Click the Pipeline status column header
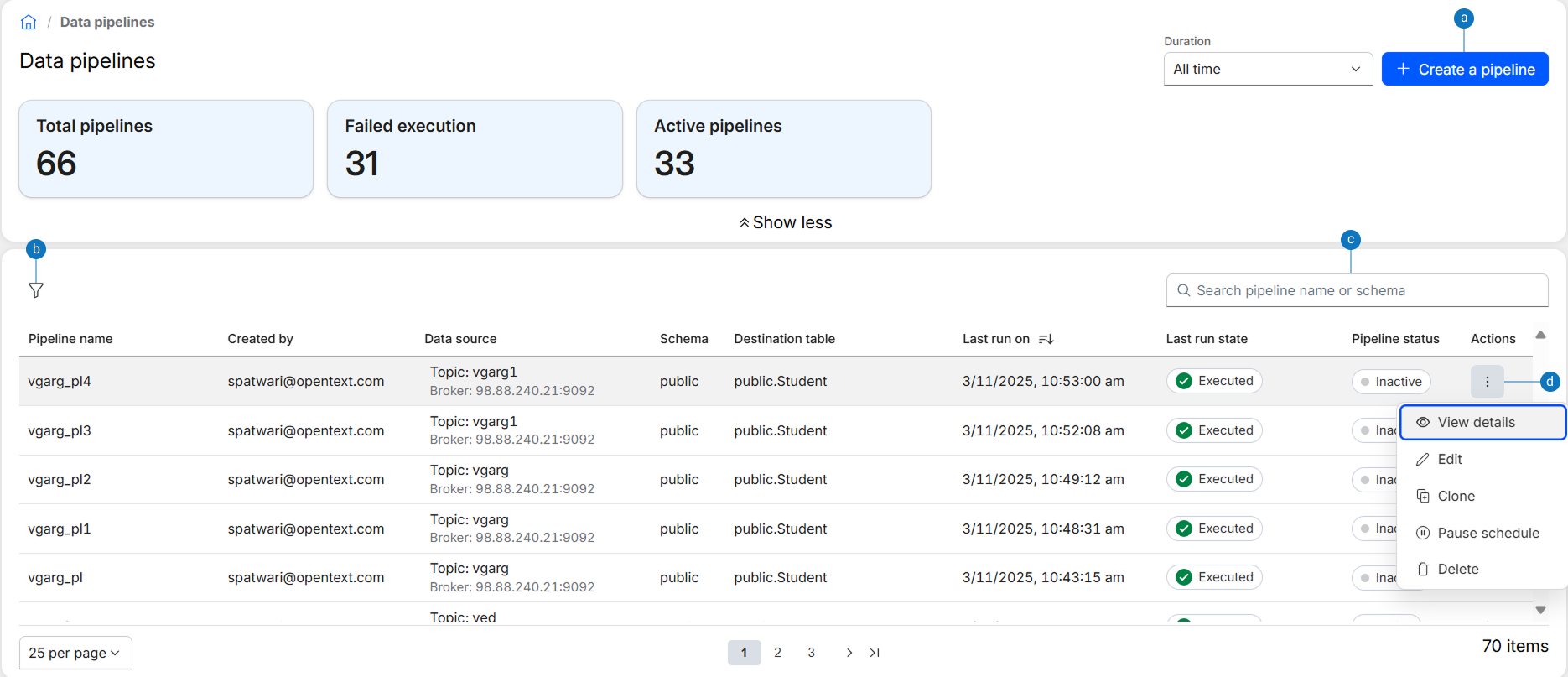1568x677 pixels. 1395,339
